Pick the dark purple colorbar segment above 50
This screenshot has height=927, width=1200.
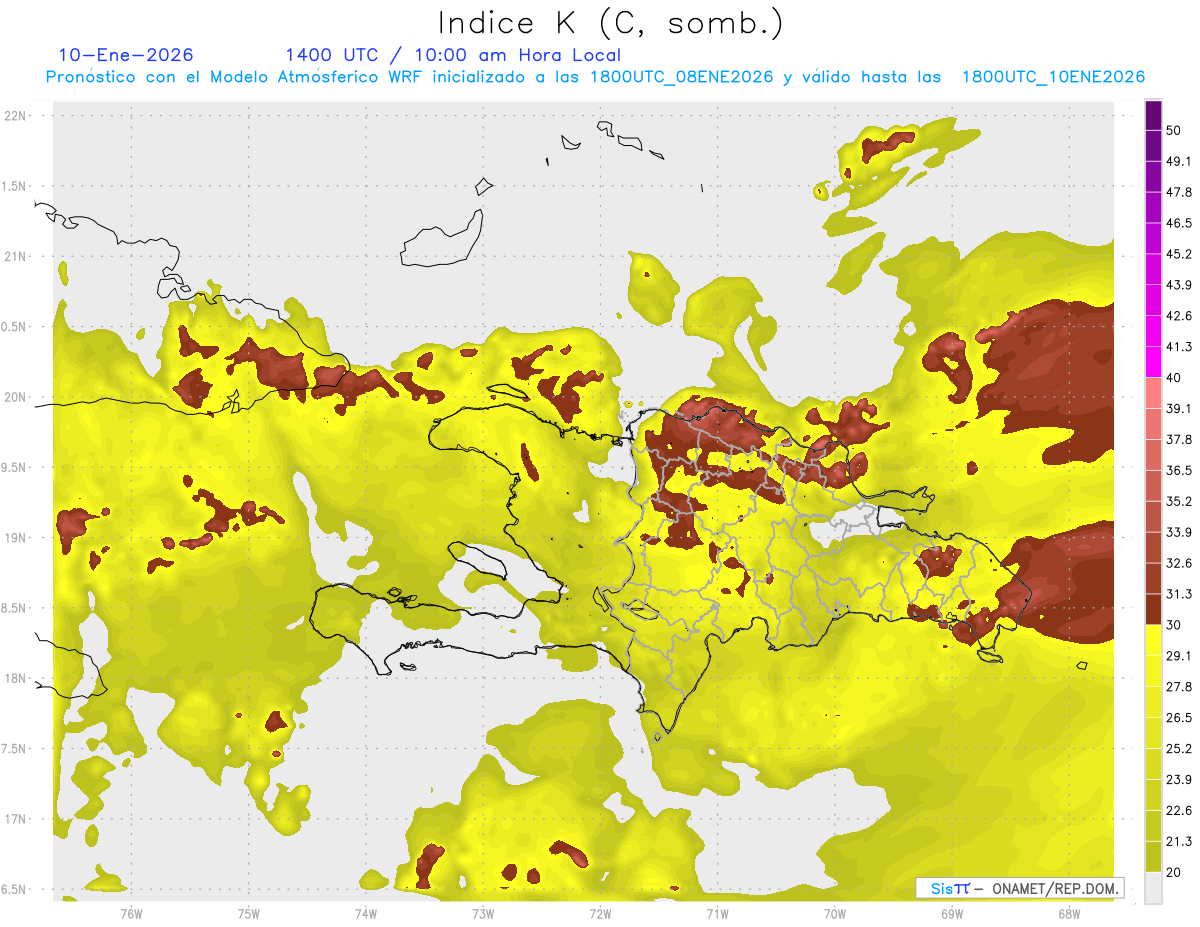pyautogui.click(x=1153, y=115)
